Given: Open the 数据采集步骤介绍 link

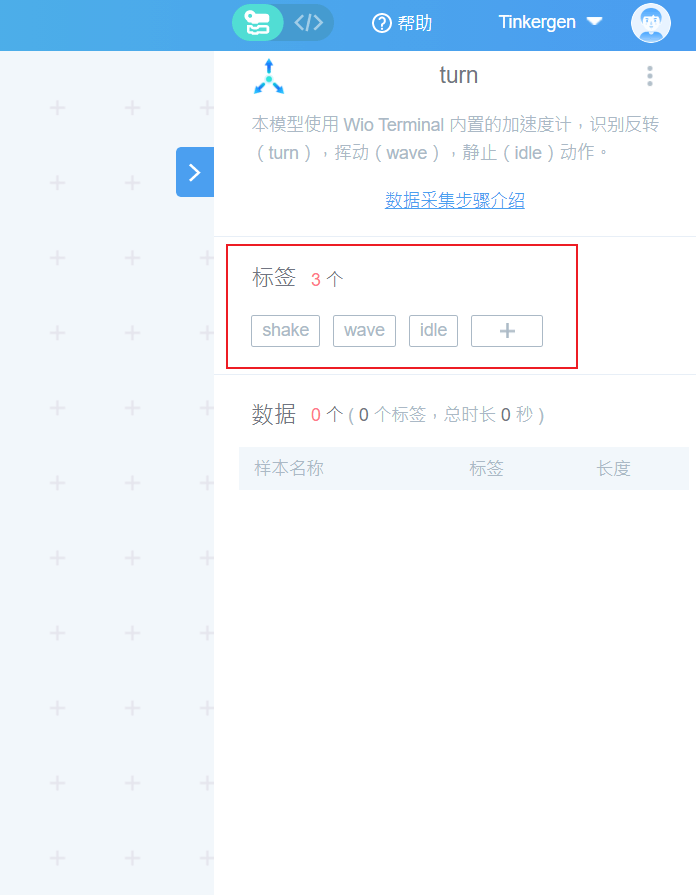Looking at the screenshot, I should [x=454, y=200].
